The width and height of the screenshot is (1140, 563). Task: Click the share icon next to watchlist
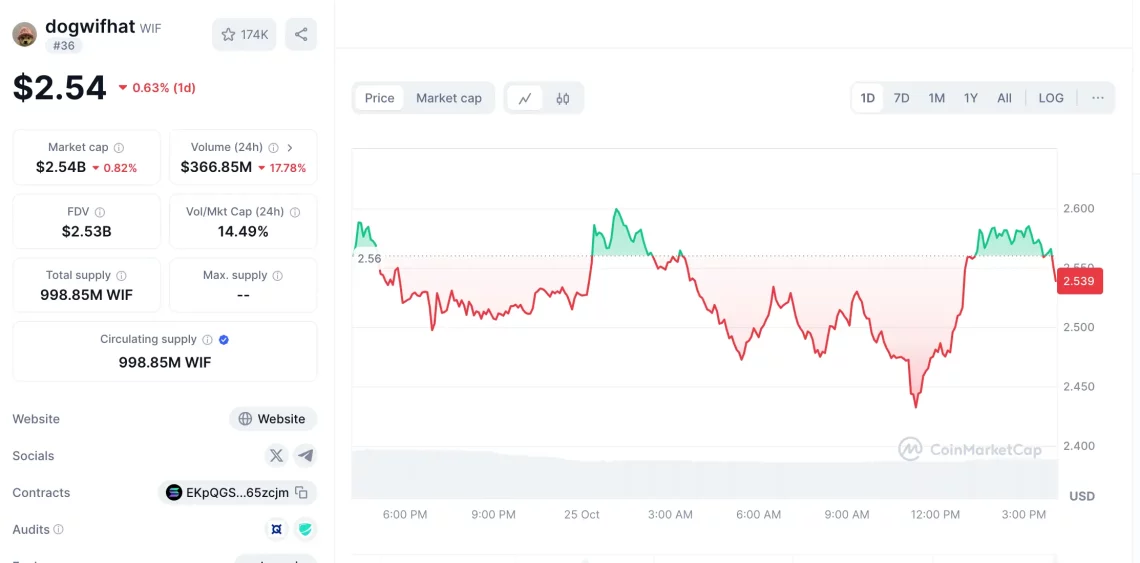(x=301, y=35)
